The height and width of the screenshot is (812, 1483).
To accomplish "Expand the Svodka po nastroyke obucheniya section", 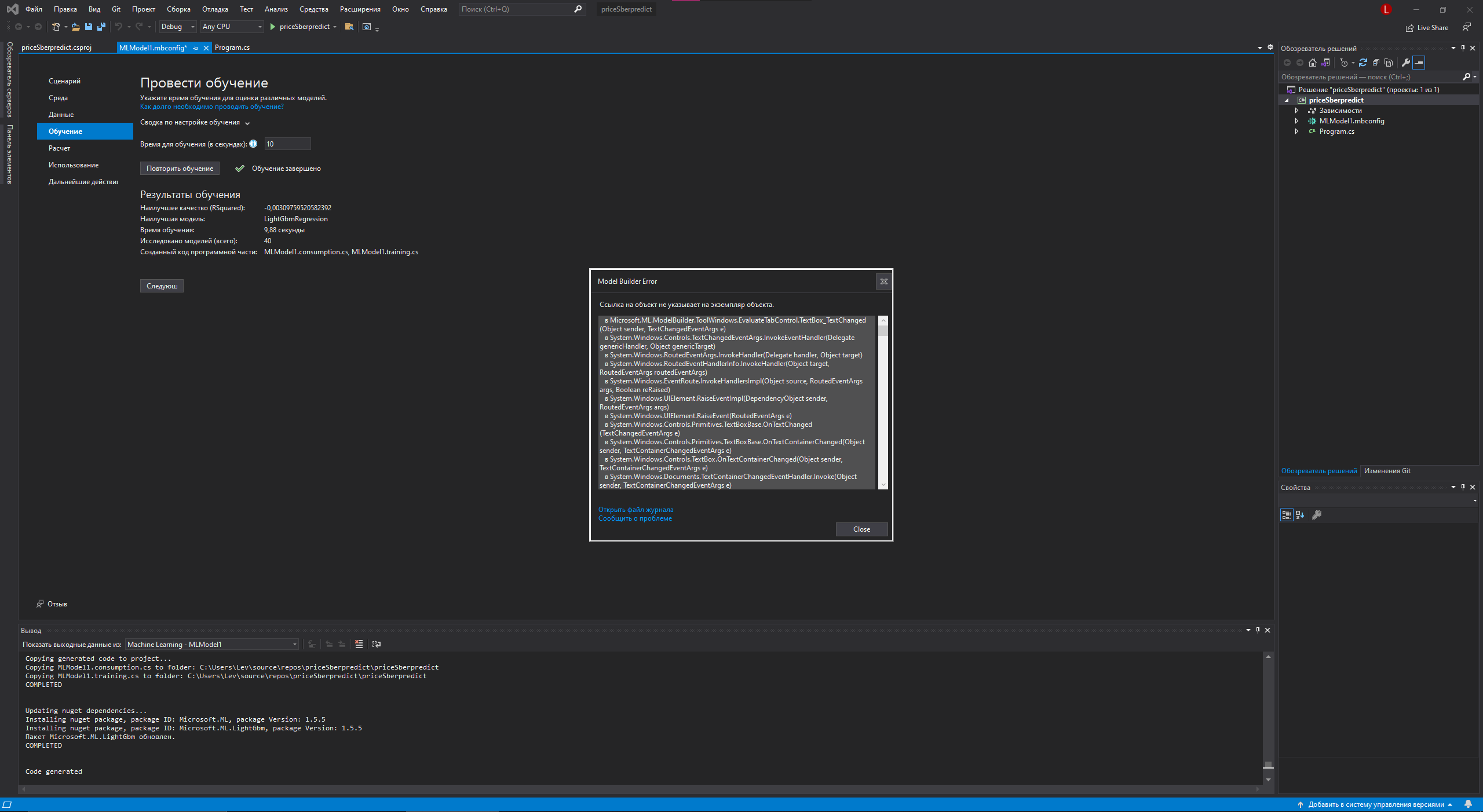I will coord(247,122).
